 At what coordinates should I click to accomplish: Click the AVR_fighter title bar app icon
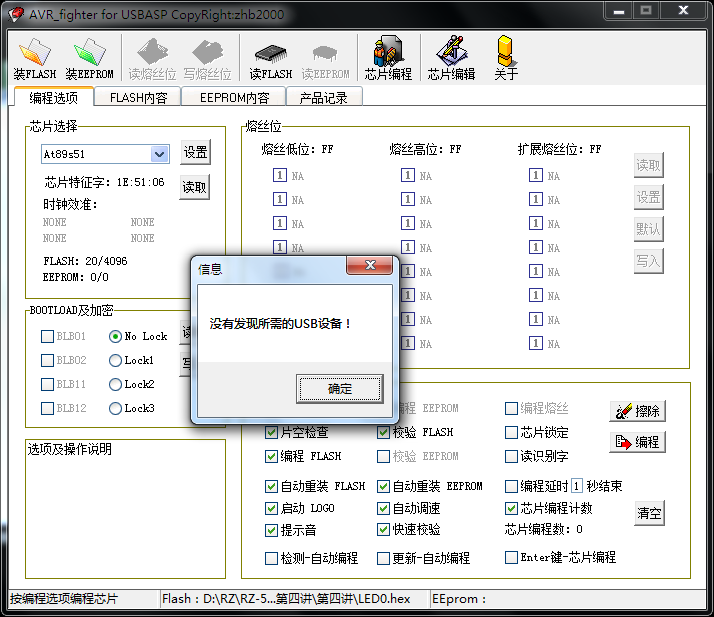(16, 15)
